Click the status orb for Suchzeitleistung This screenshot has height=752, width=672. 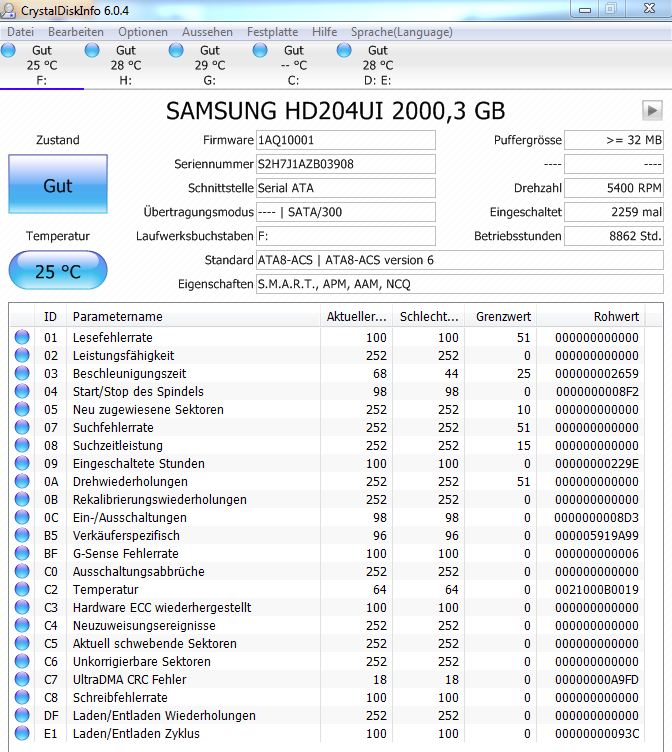tap(22, 445)
